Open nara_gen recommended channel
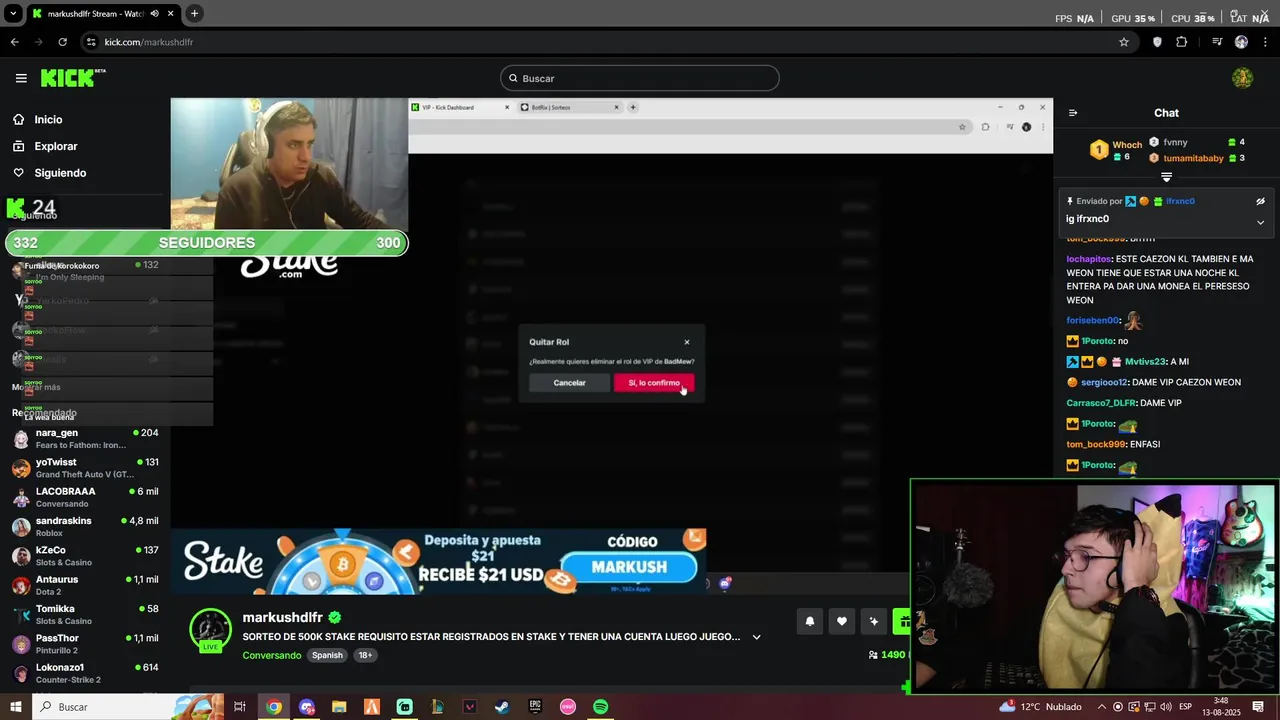This screenshot has height=720, width=1280. tap(85, 438)
